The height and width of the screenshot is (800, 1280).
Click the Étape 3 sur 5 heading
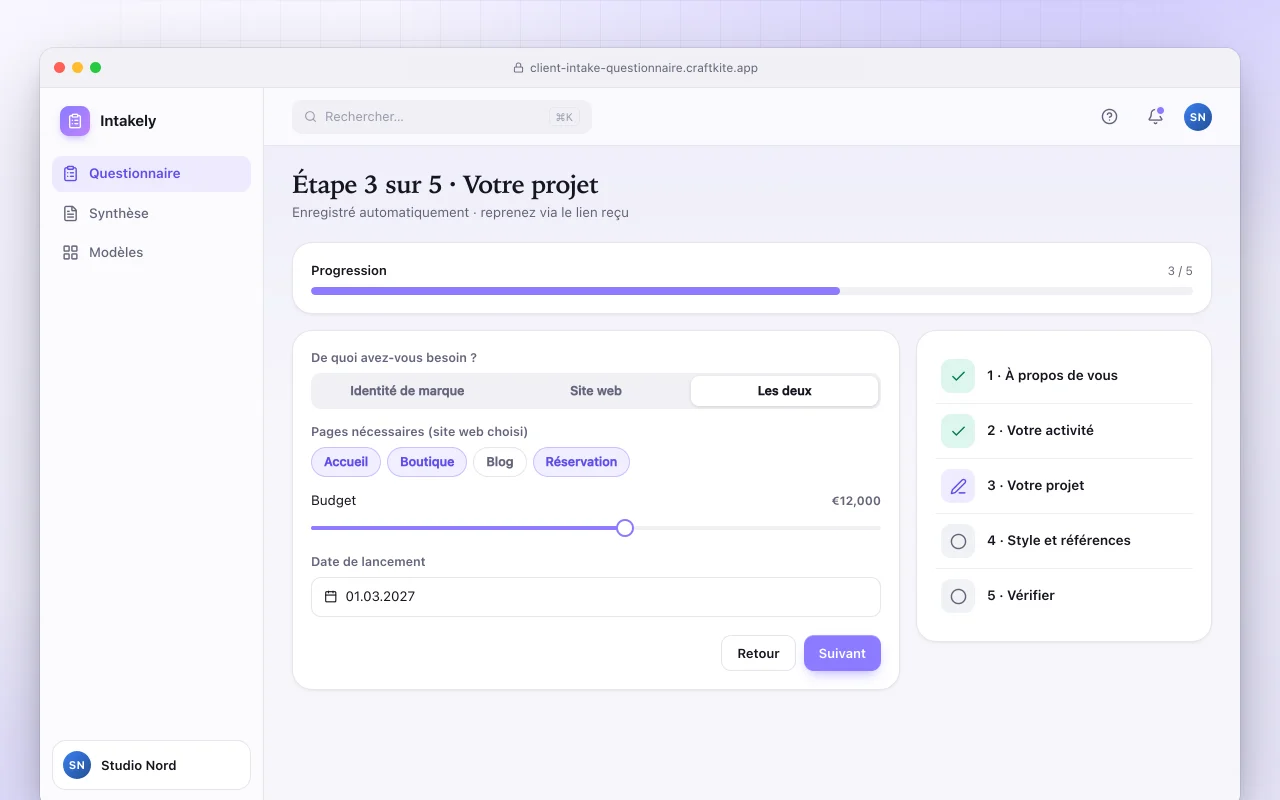tap(445, 185)
